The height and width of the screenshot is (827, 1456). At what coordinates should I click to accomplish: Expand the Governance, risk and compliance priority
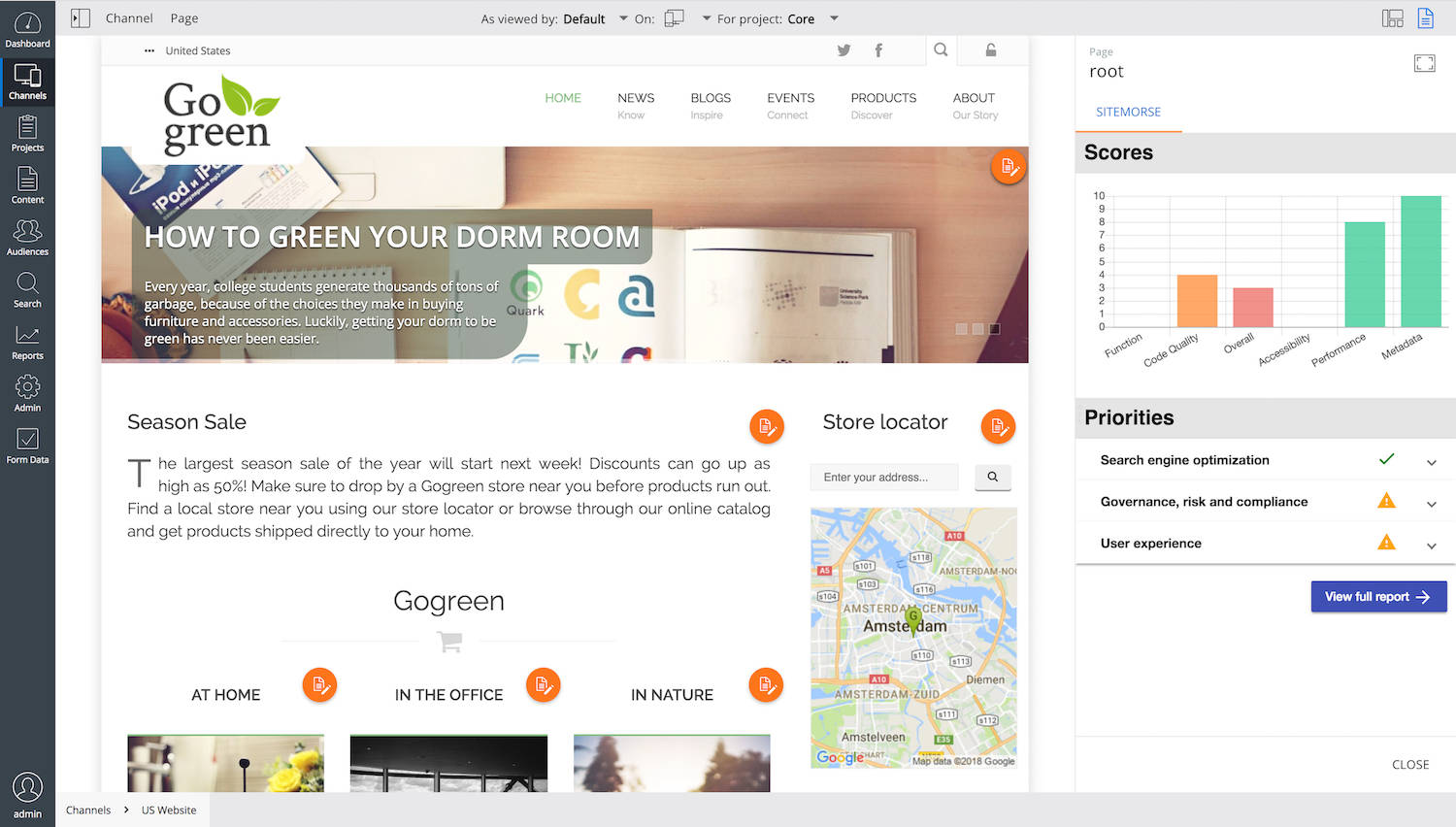click(1431, 502)
